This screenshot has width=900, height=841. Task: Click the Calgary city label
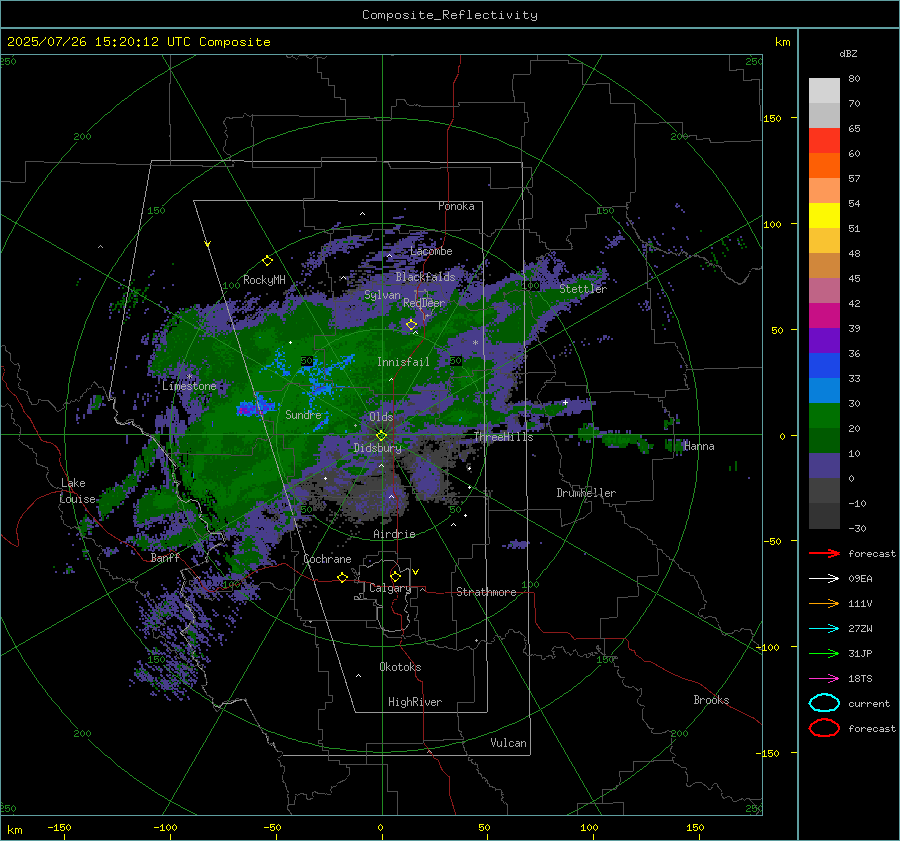pos(390,588)
